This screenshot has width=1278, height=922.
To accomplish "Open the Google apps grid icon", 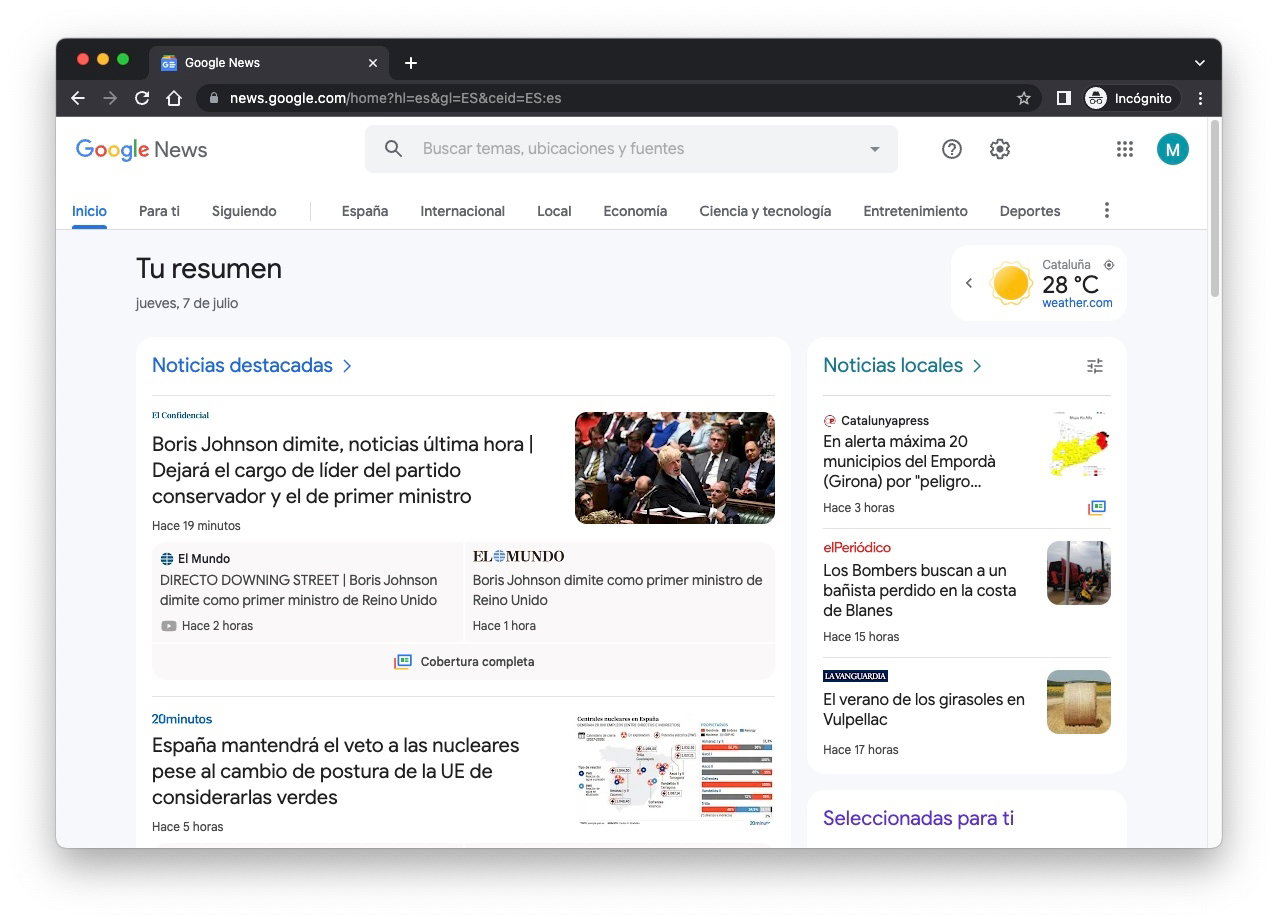I will [x=1124, y=148].
